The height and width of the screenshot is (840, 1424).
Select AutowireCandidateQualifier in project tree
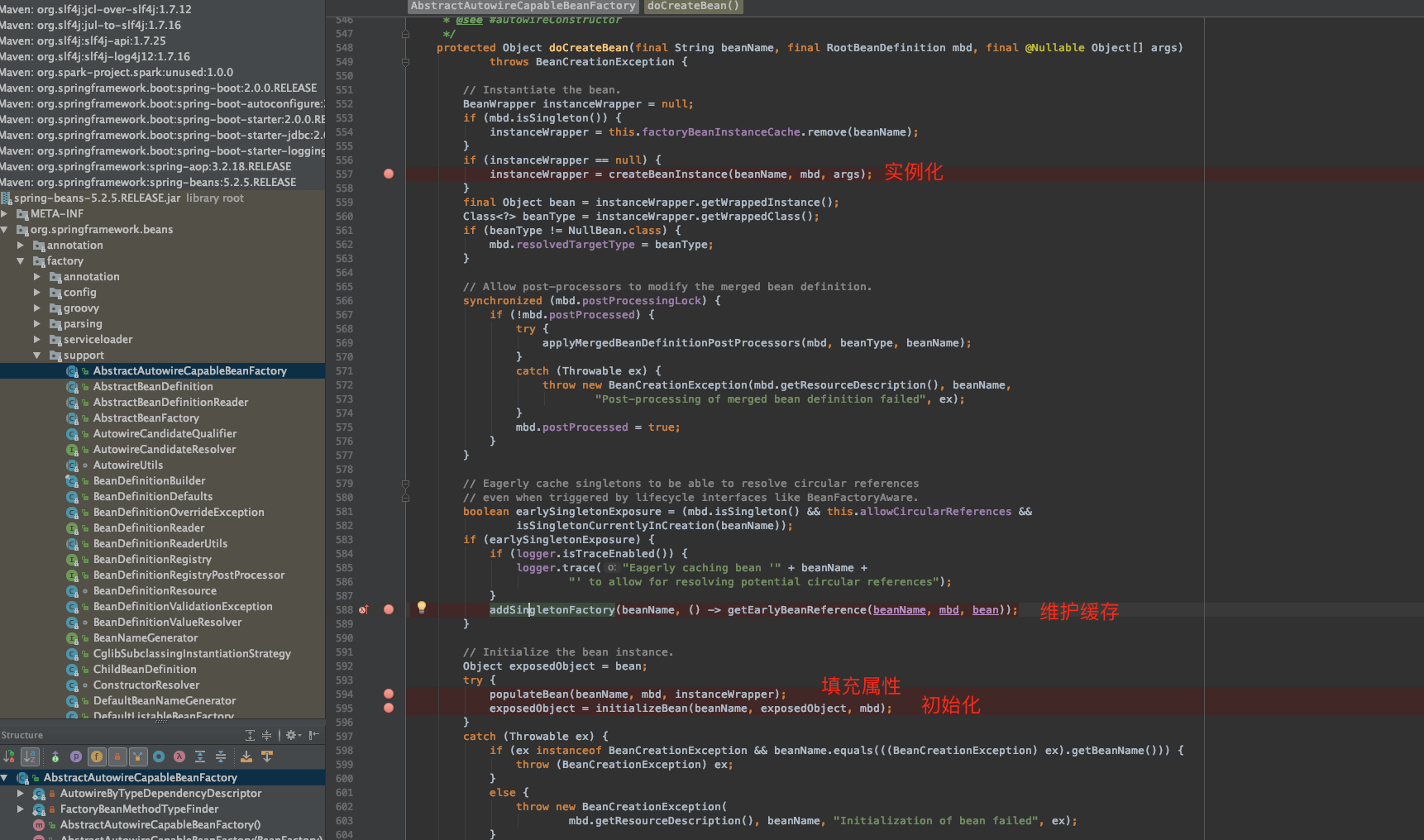click(x=165, y=433)
